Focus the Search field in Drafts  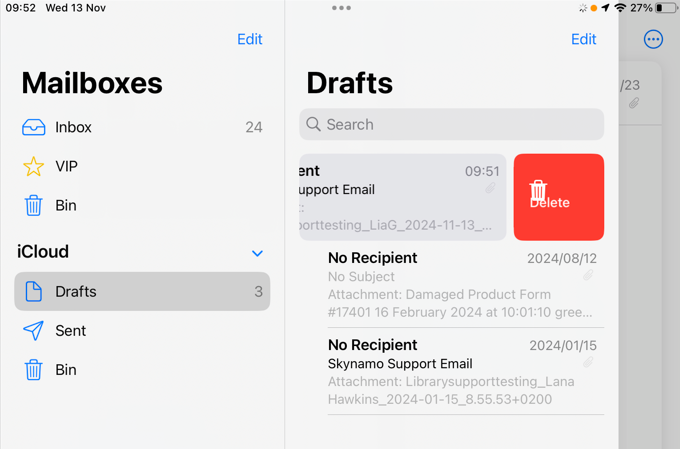(451, 124)
